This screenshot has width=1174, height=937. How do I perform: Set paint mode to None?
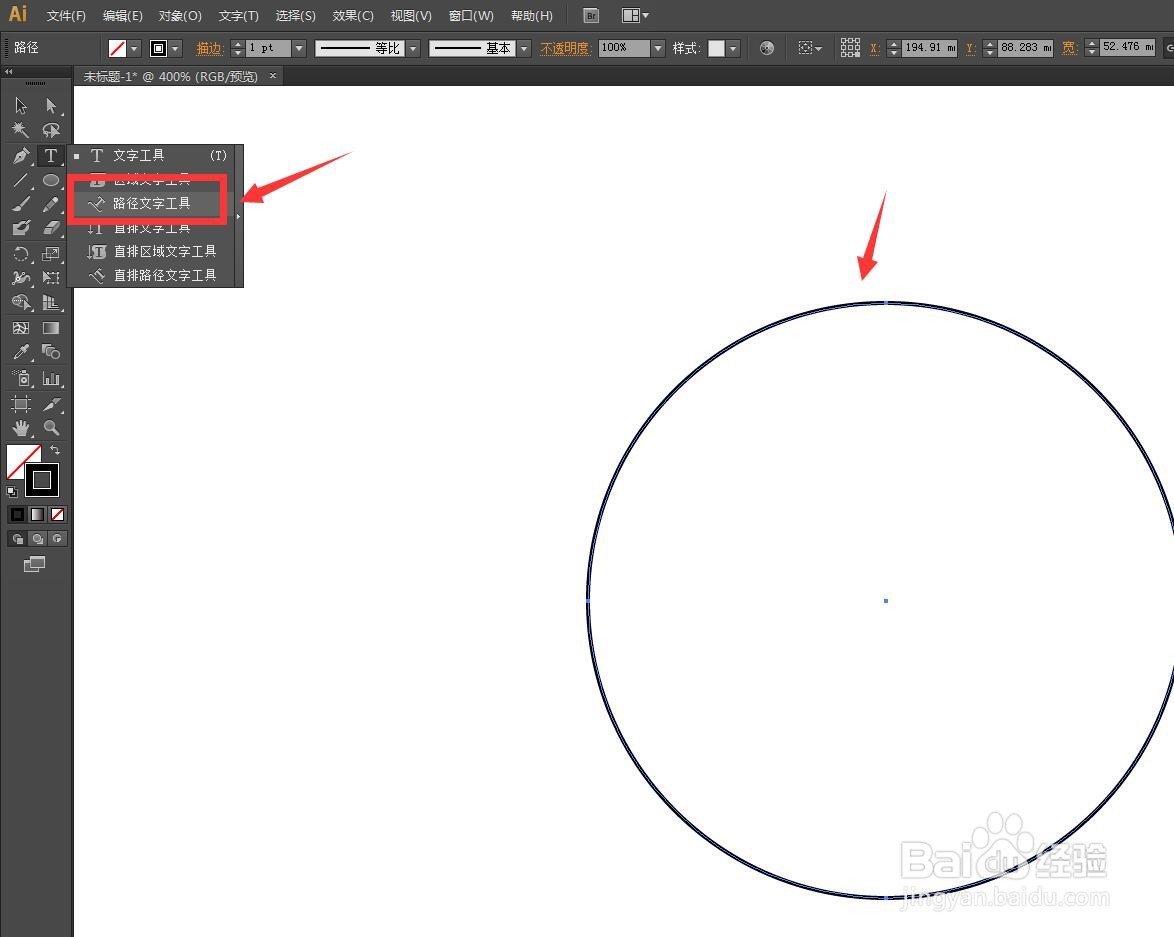[x=57, y=515]
